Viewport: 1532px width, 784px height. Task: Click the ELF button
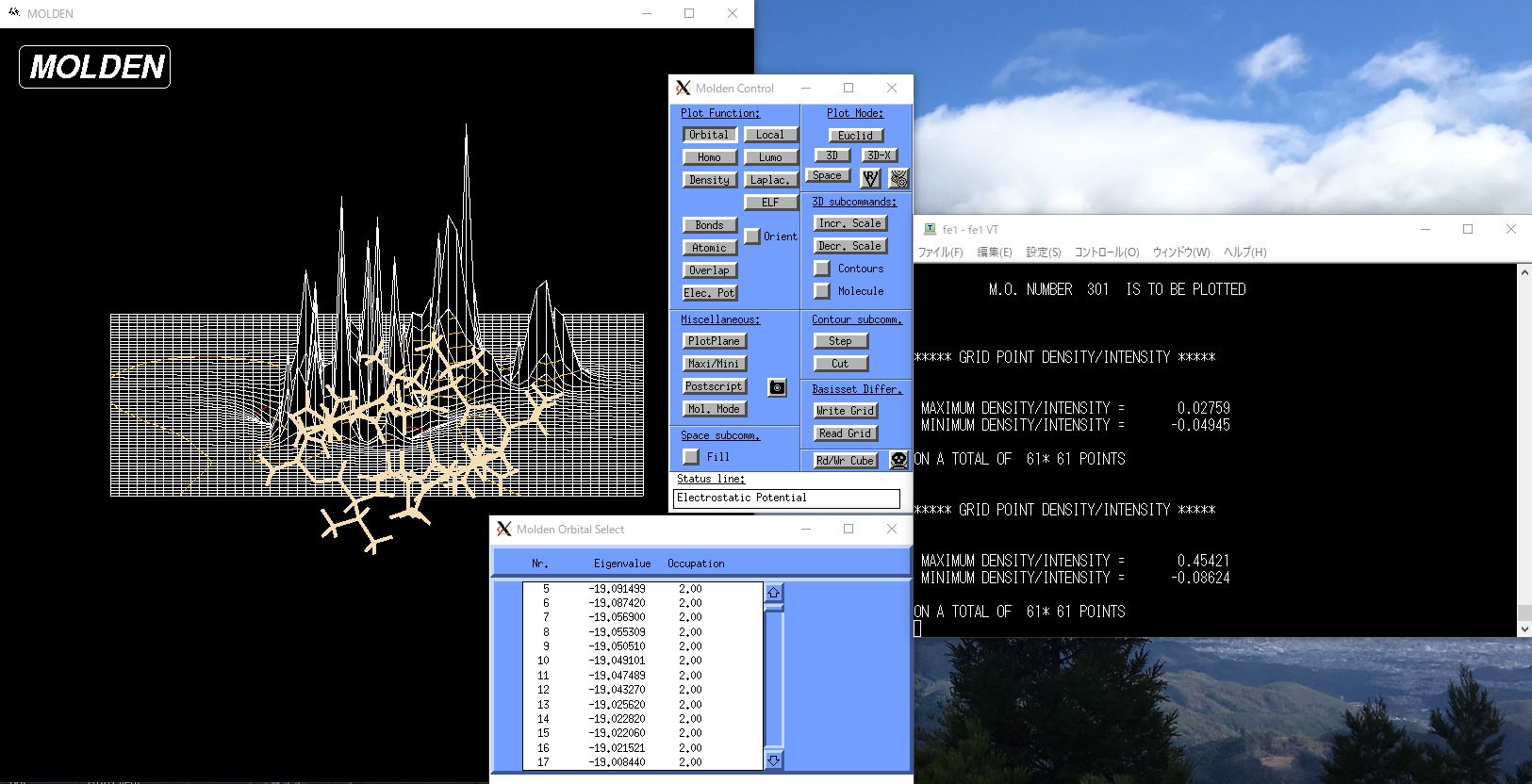pyautogui.click(x=770, y=203)
